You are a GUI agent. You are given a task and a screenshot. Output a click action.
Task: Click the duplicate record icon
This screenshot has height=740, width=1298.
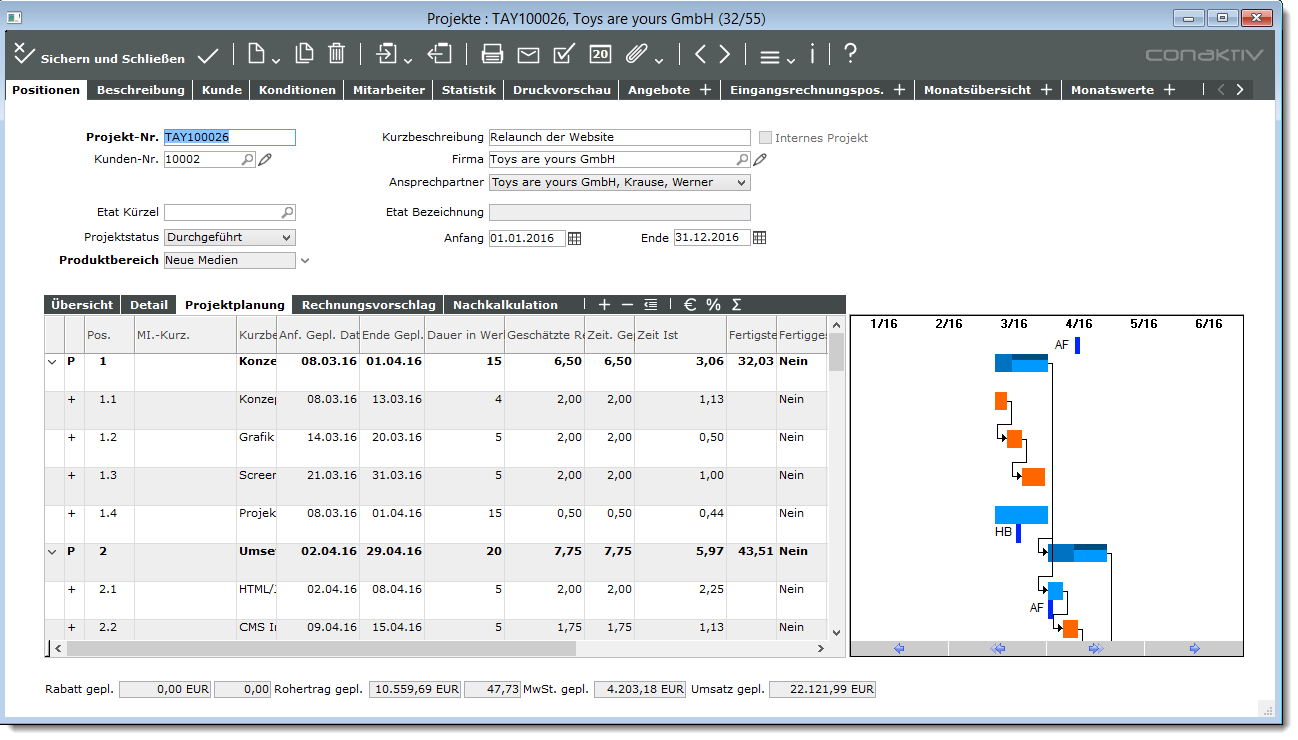[304, 54]
